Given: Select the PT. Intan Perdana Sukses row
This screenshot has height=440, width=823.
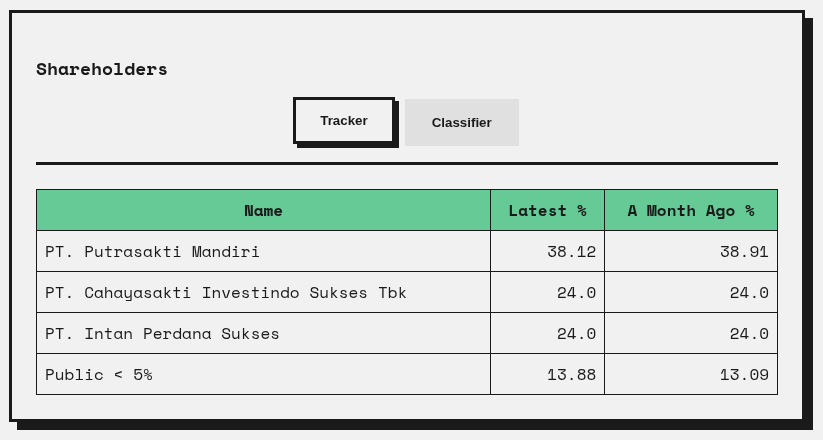Looking at the screenshot, I should coord(162,334).
